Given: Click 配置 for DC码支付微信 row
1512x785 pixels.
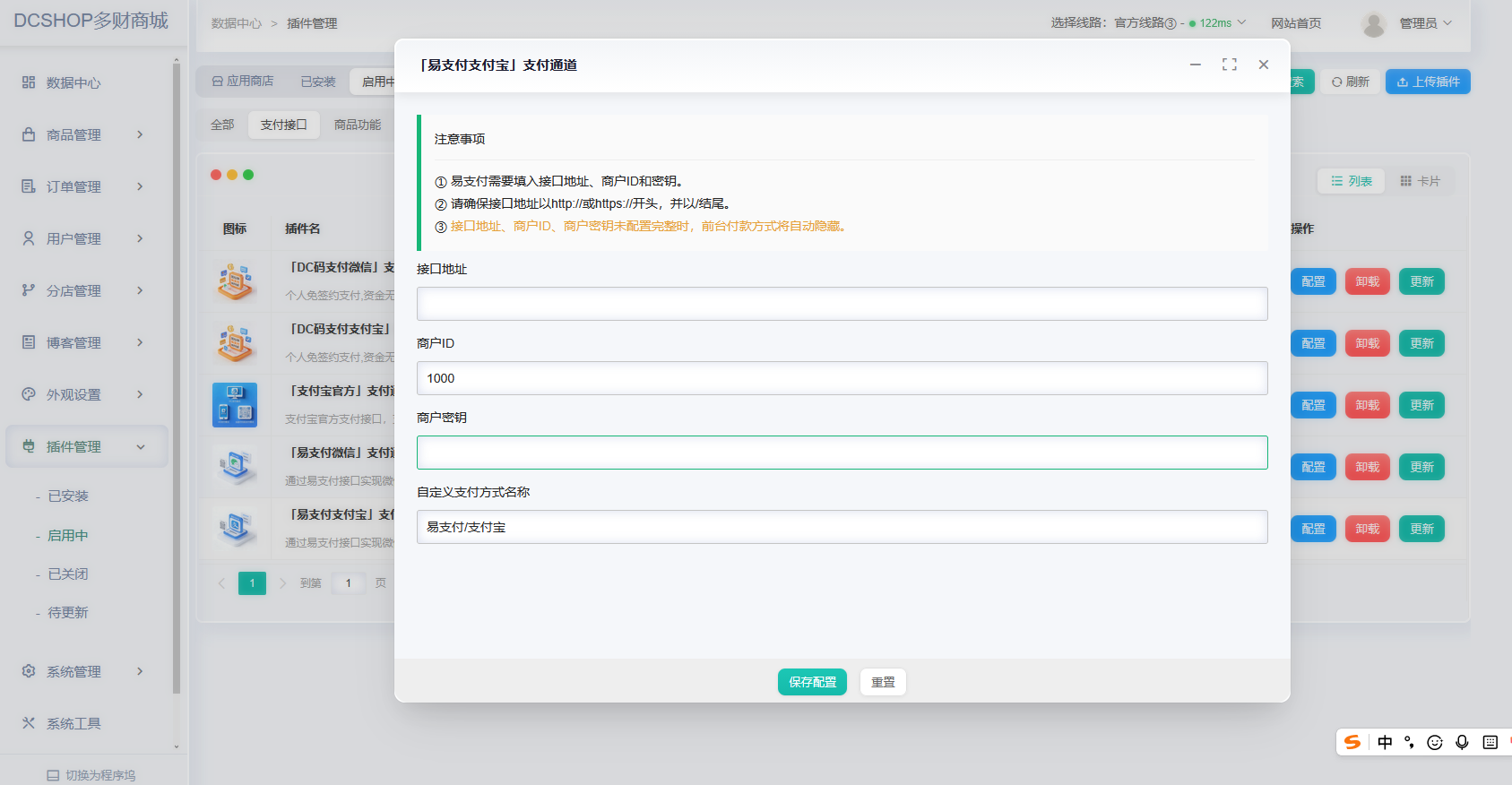Looking at the screenshot, I should [x=1313, y=281].
